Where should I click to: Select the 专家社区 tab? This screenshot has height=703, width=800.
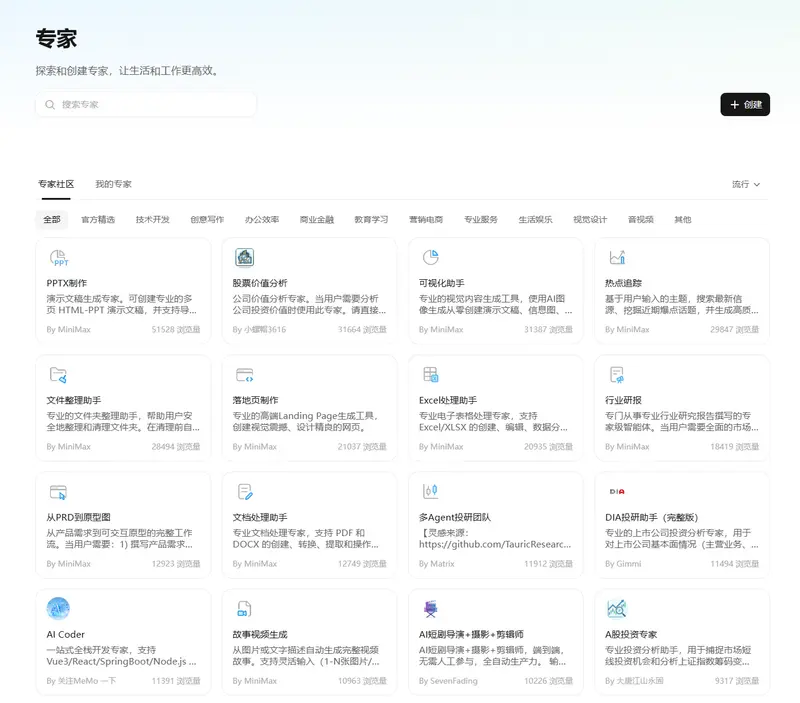[56, 184]
